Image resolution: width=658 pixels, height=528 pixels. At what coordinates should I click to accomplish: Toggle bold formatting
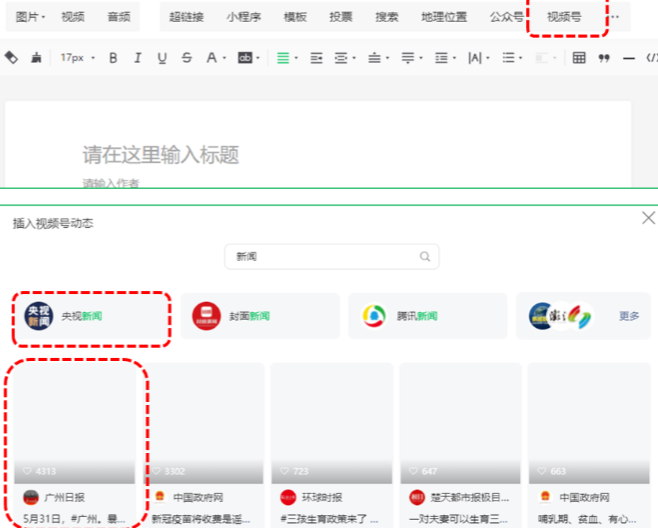coord(113,58)
